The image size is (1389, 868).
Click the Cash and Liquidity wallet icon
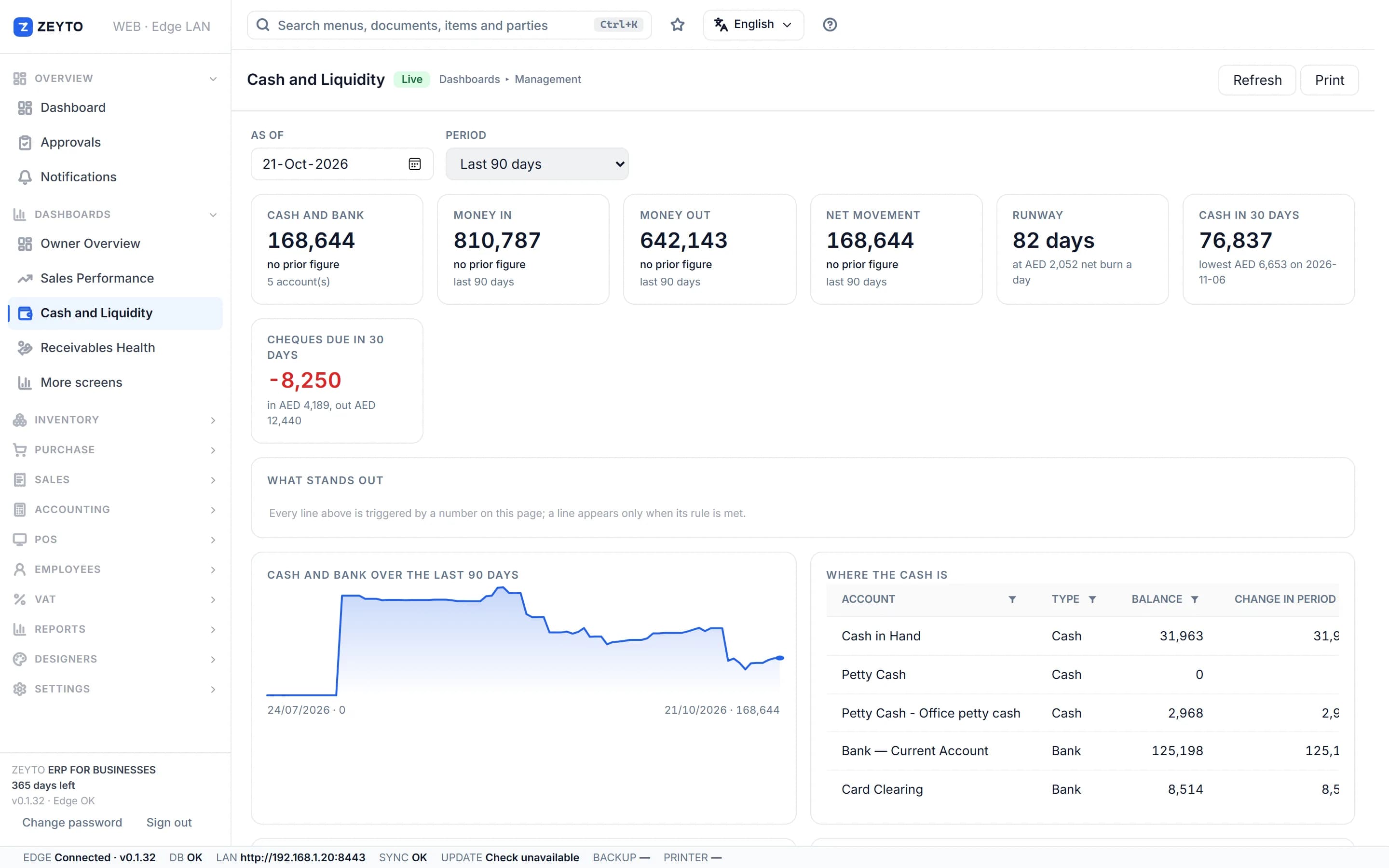tap(25, 313)
